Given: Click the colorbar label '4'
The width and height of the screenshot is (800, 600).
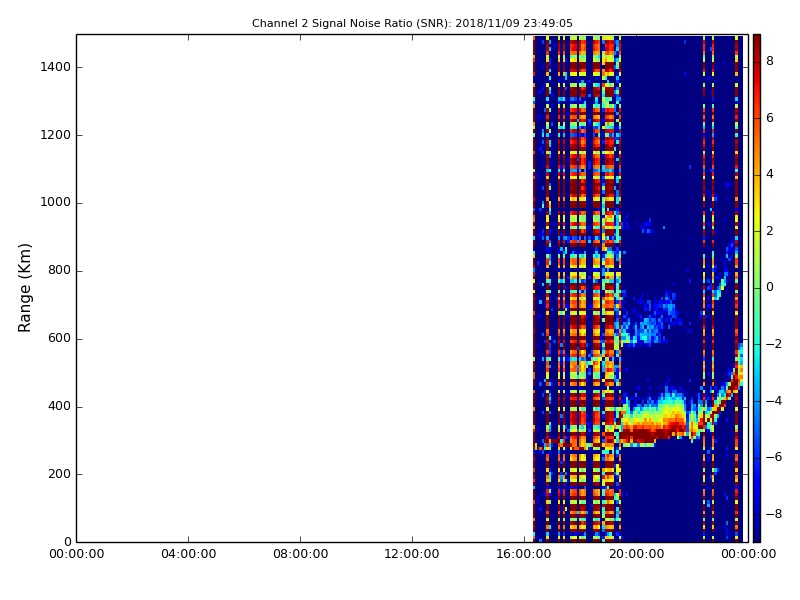Looking at the screenshot, I should (x=770, y=174).
